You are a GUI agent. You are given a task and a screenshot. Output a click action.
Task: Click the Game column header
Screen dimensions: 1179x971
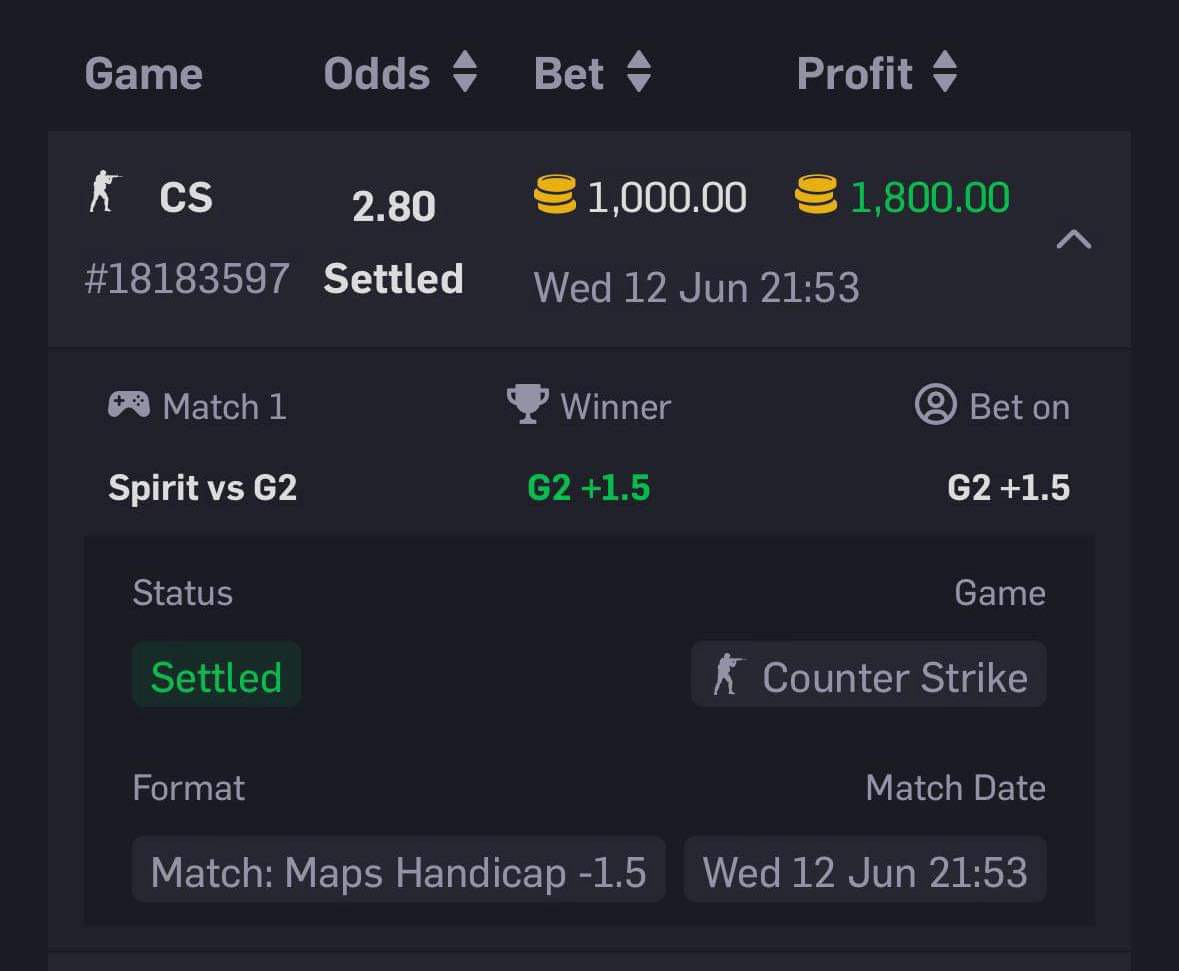(x=144, y=74)
